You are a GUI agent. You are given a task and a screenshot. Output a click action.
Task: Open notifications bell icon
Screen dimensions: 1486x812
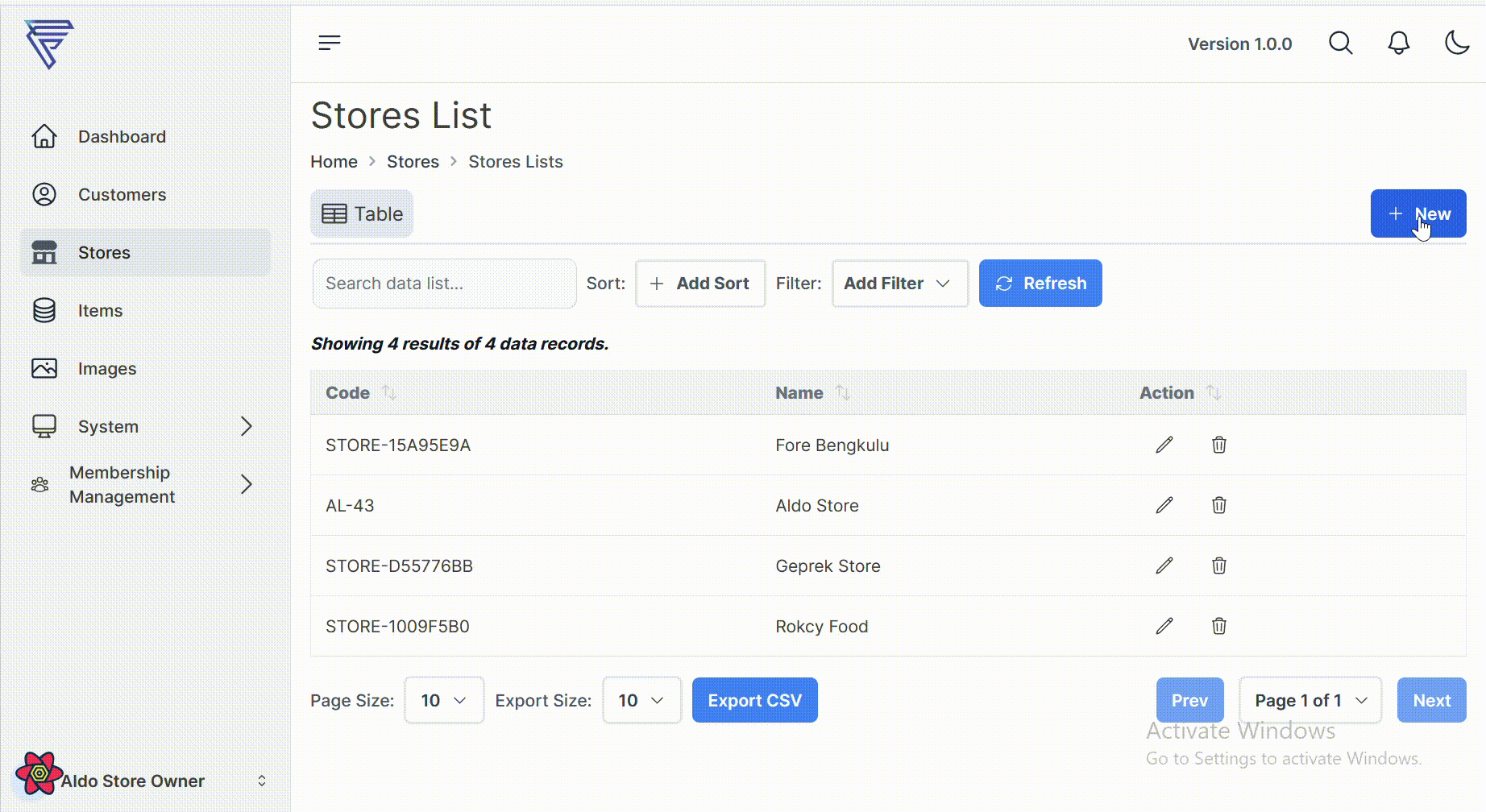[1399, 43]
